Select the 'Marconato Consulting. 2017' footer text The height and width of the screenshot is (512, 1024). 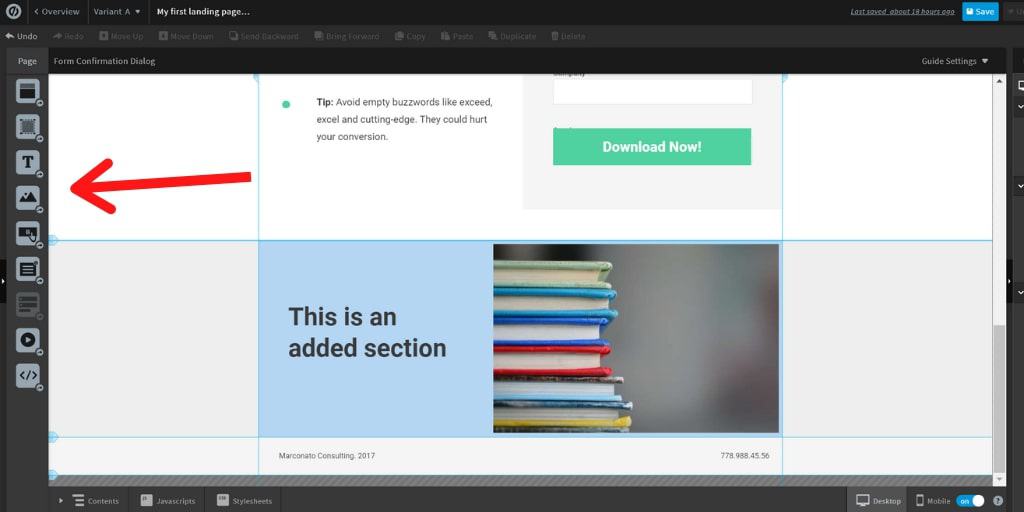tap(327, 456)
